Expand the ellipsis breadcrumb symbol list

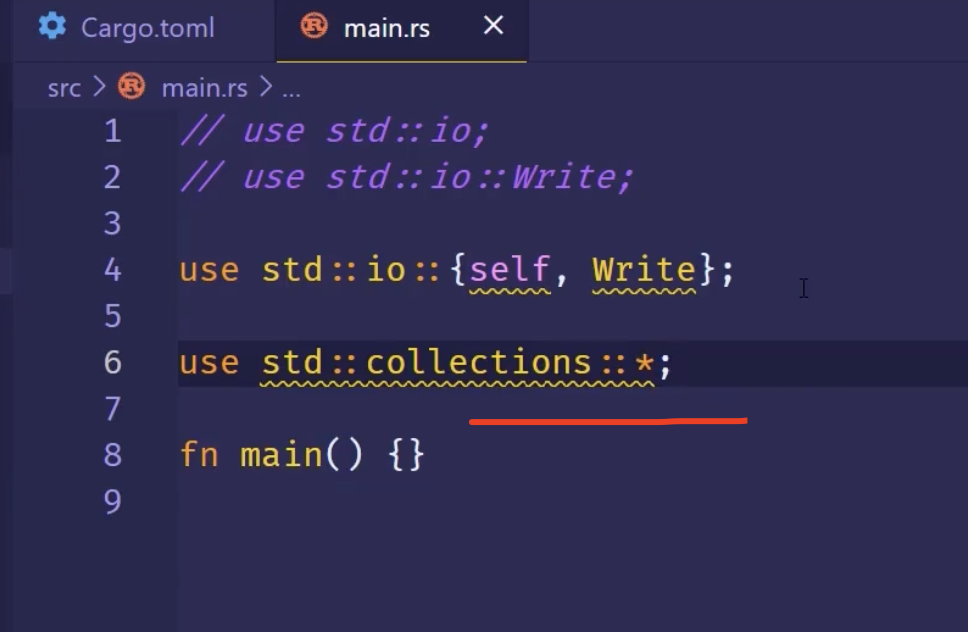[291, 88]
